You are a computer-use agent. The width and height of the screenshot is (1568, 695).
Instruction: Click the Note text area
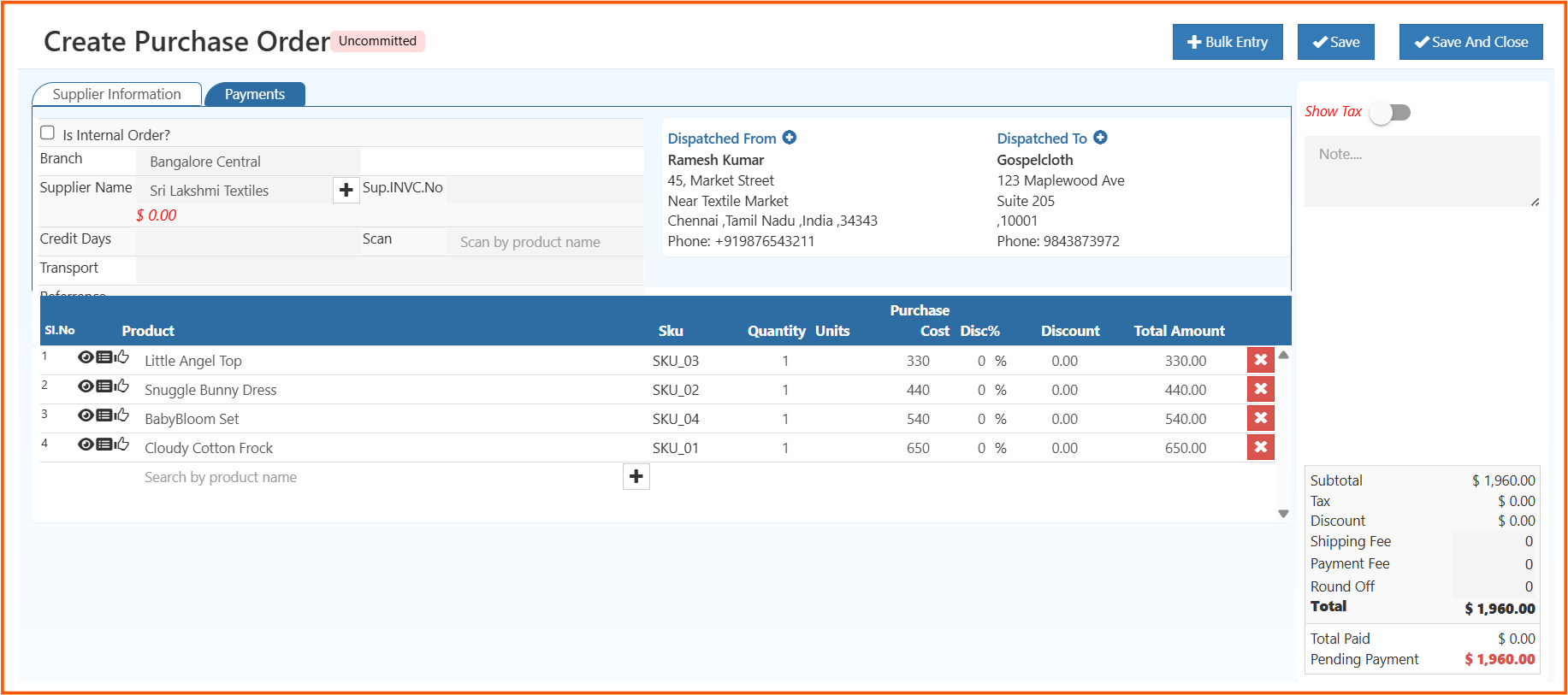[x=1421, y=171]
